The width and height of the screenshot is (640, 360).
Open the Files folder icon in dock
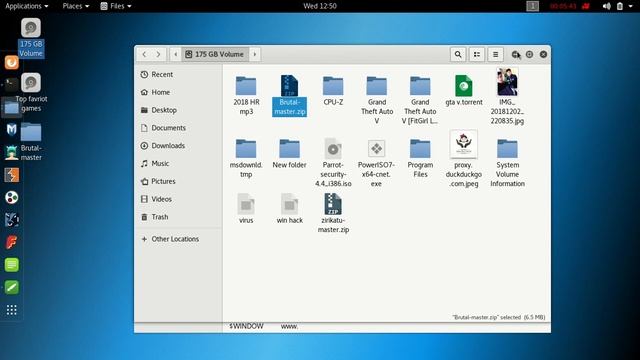pos(11,107)
